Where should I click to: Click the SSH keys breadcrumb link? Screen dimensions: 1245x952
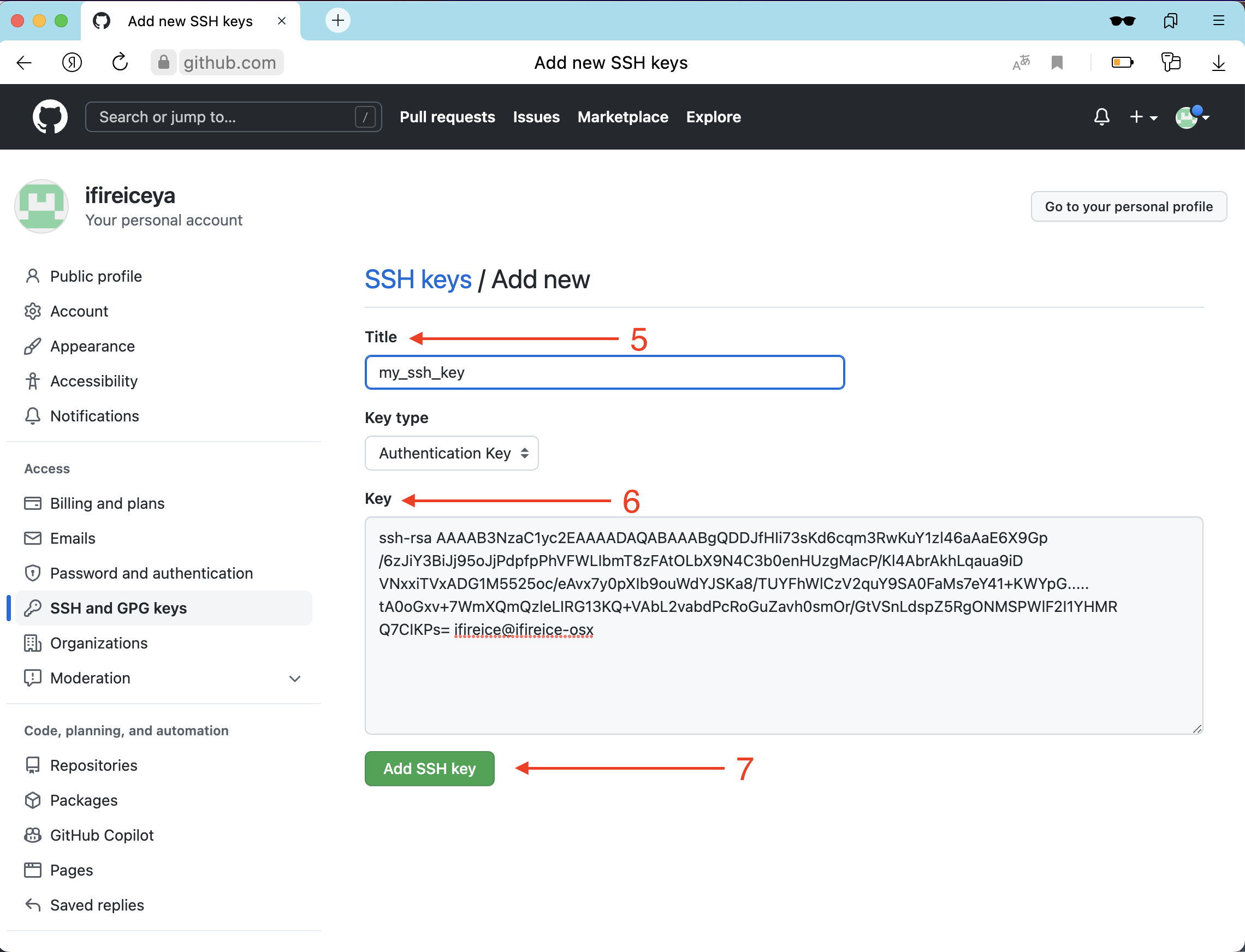[x=418, y=279]
